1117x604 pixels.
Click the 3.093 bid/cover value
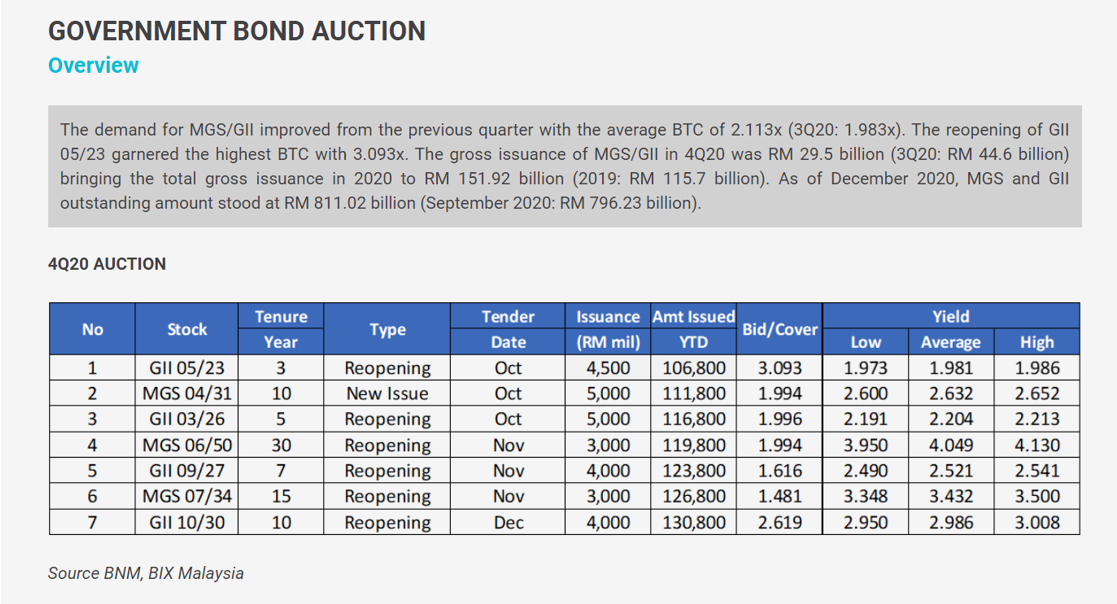pyautogui.click(x=779, y=368)
